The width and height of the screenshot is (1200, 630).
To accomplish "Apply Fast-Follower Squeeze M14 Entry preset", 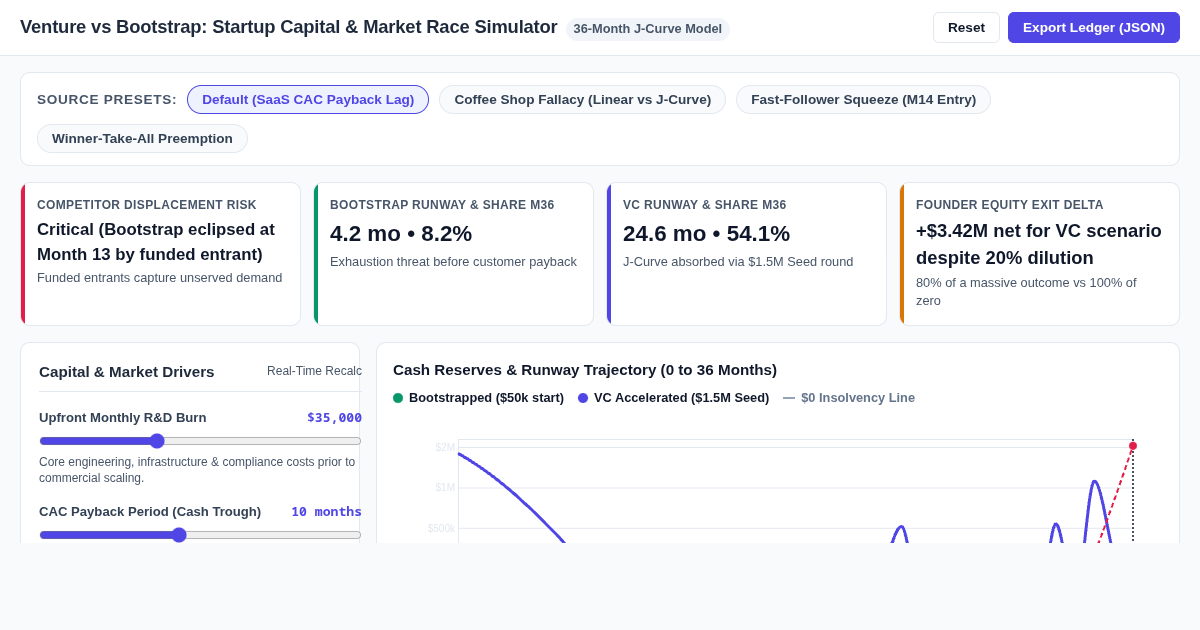I will coord(863,100).
